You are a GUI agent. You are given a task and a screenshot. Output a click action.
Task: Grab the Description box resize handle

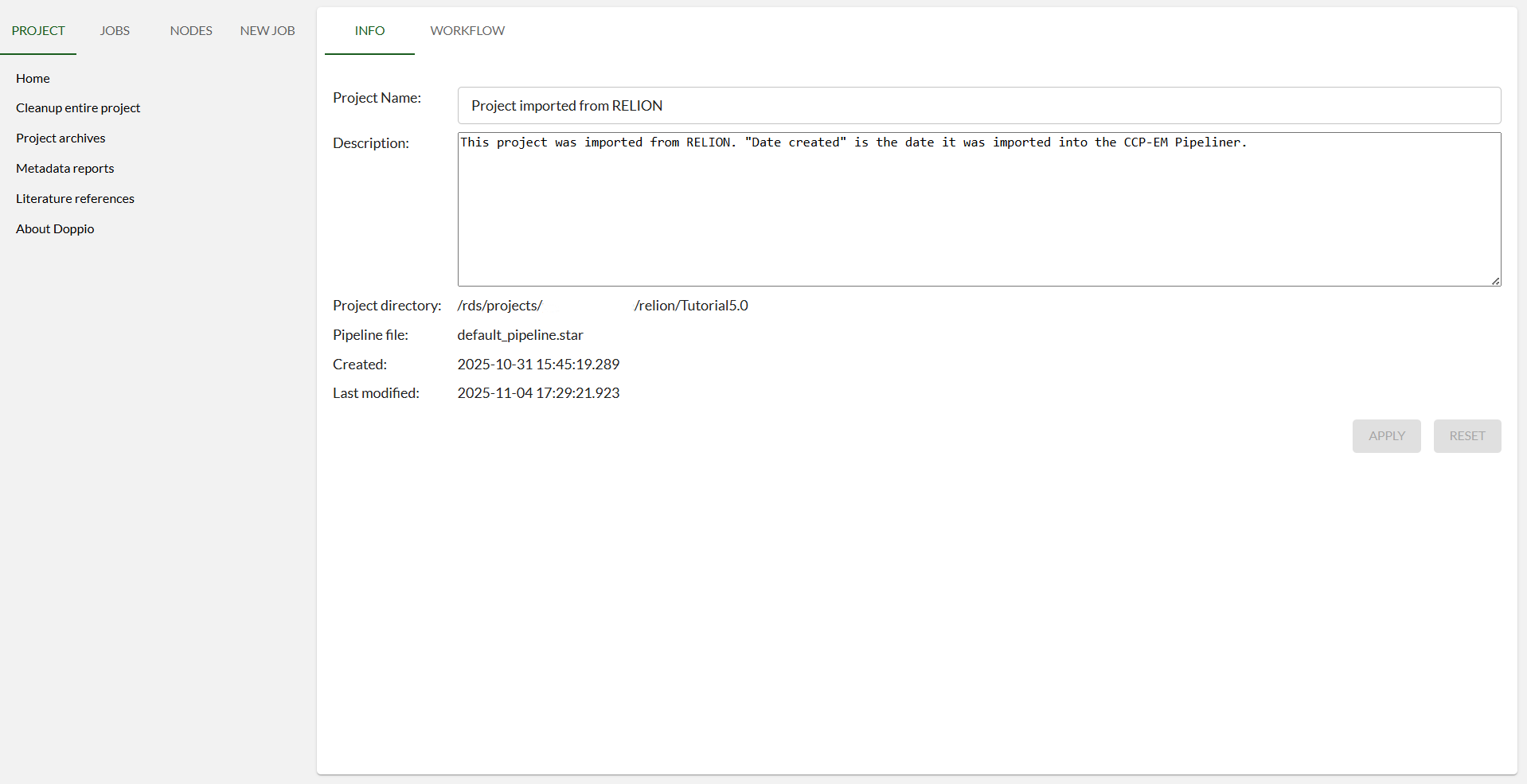click(1496, 281)
